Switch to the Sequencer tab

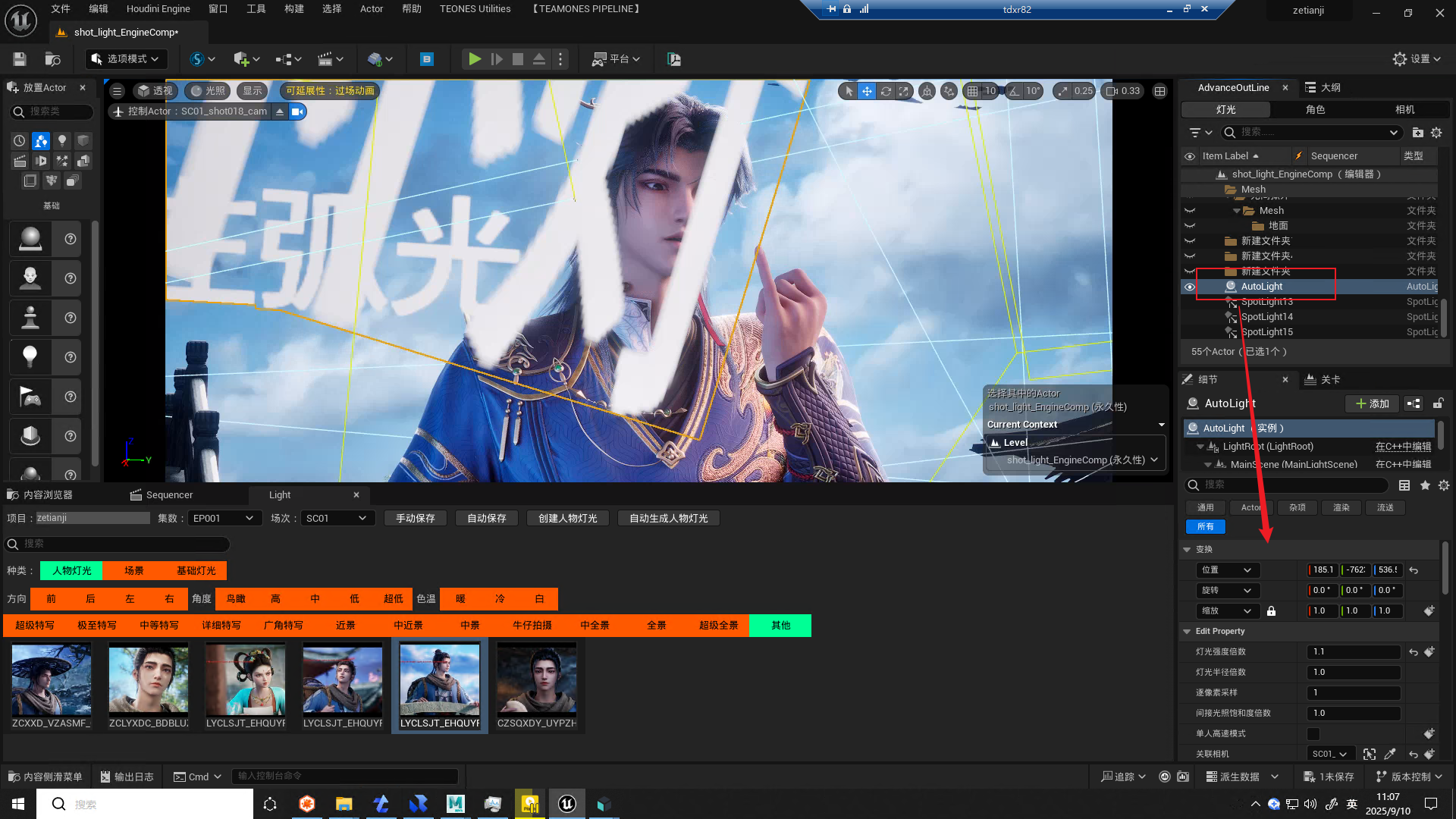[x=168, y=494]
